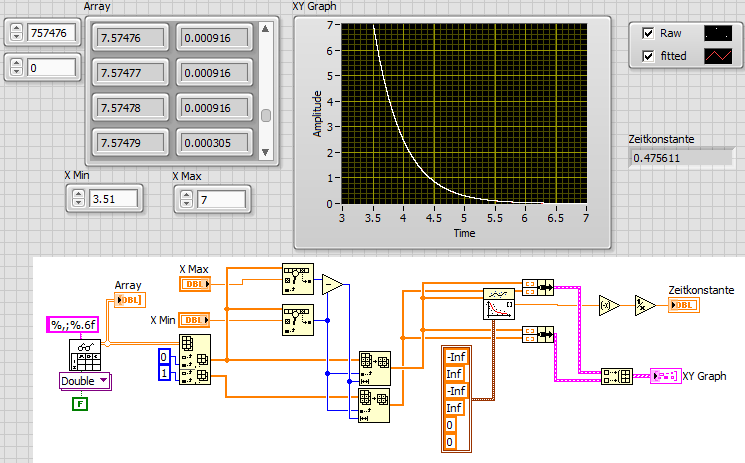
Task: Select array cell 7.57476
Action: pos(130,38)
